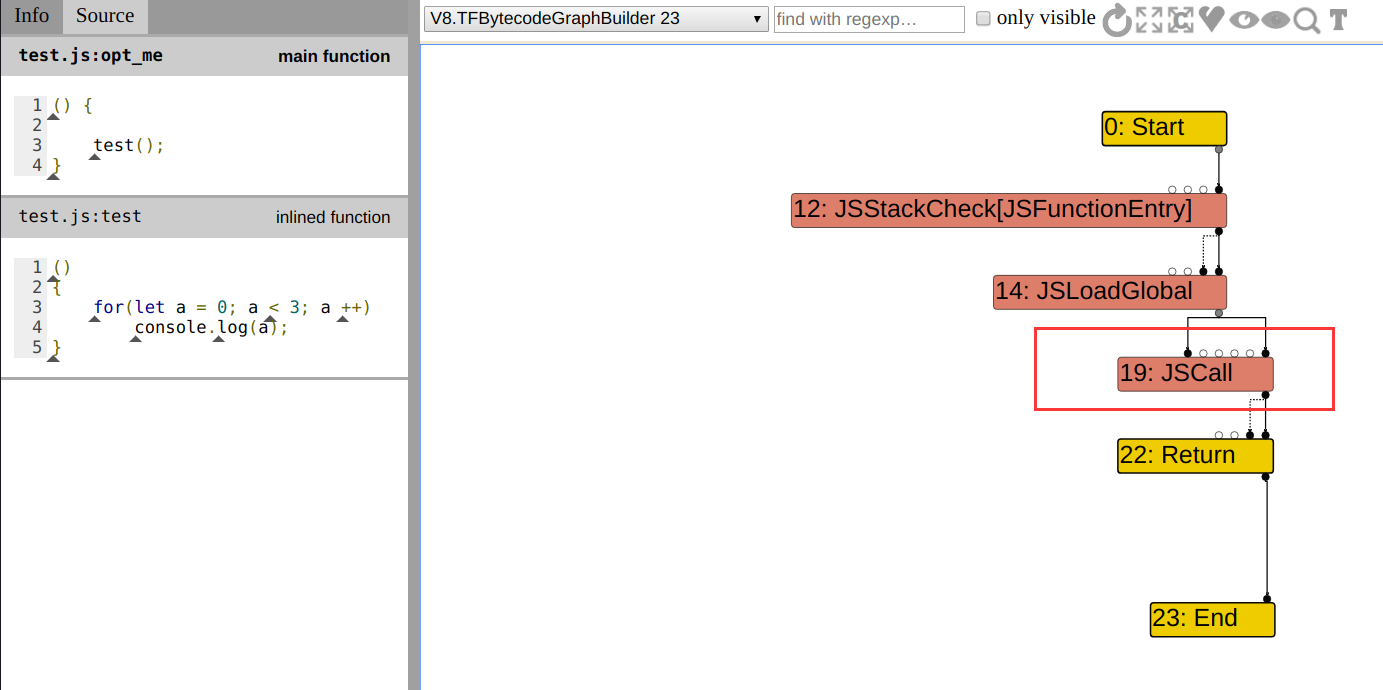Screen dimensions: 1383x690
Task: Click the heart-shaped toolbar icon
Action: 1212,19
